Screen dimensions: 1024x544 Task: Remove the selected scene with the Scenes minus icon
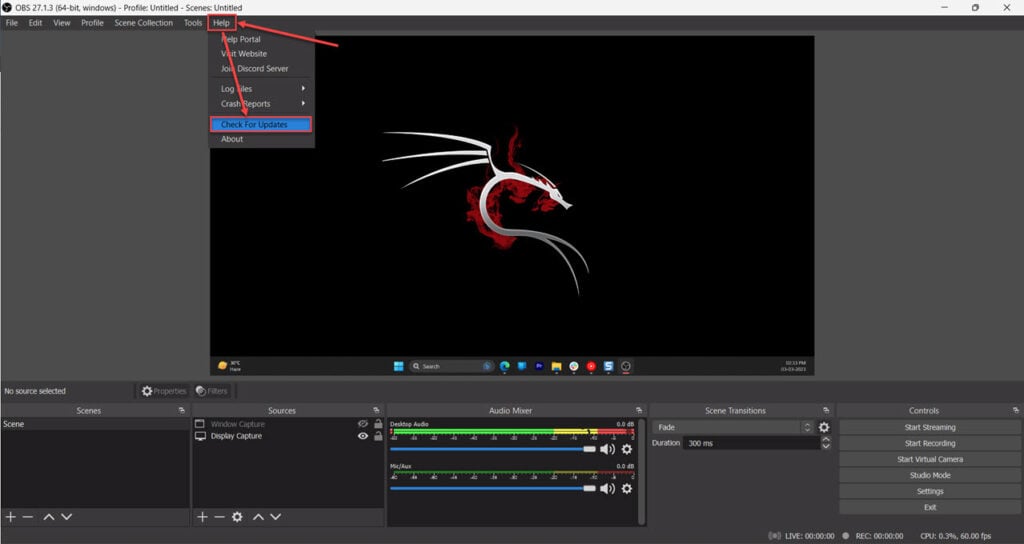click(27, 517)
